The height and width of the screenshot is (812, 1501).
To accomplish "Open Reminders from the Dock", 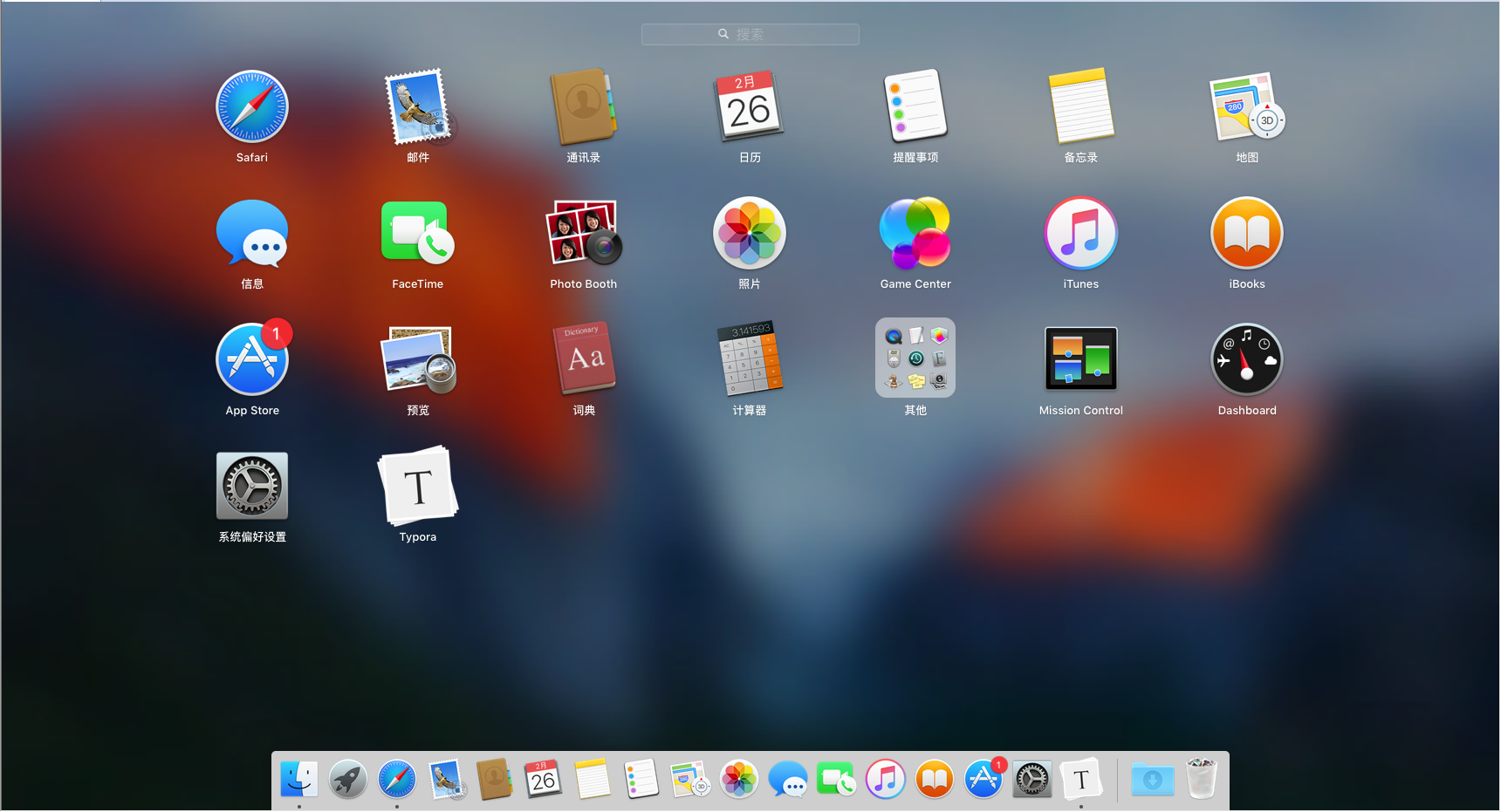I will tap(641, 779).
